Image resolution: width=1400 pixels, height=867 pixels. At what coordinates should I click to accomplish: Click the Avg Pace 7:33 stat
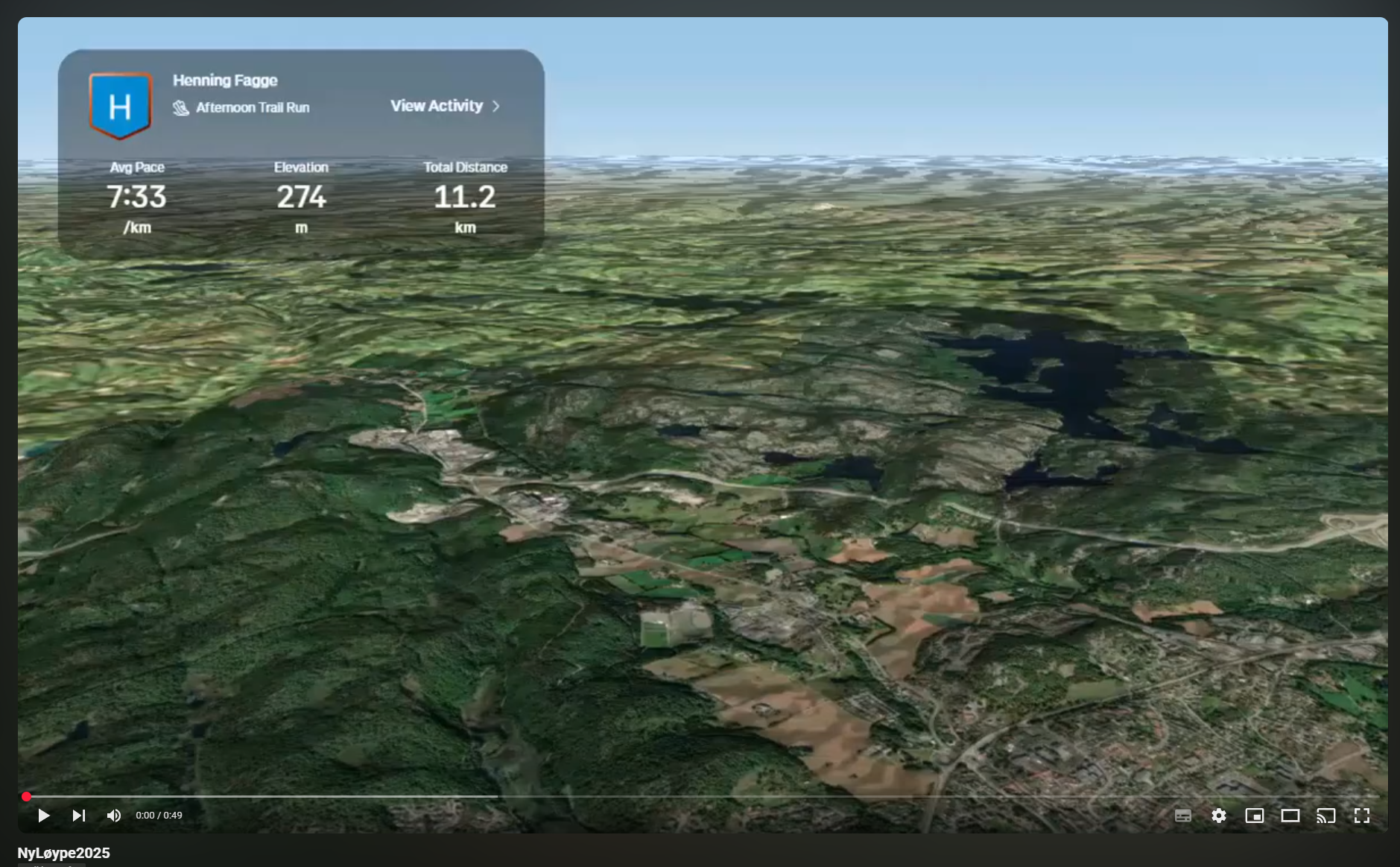pos(137,197)
